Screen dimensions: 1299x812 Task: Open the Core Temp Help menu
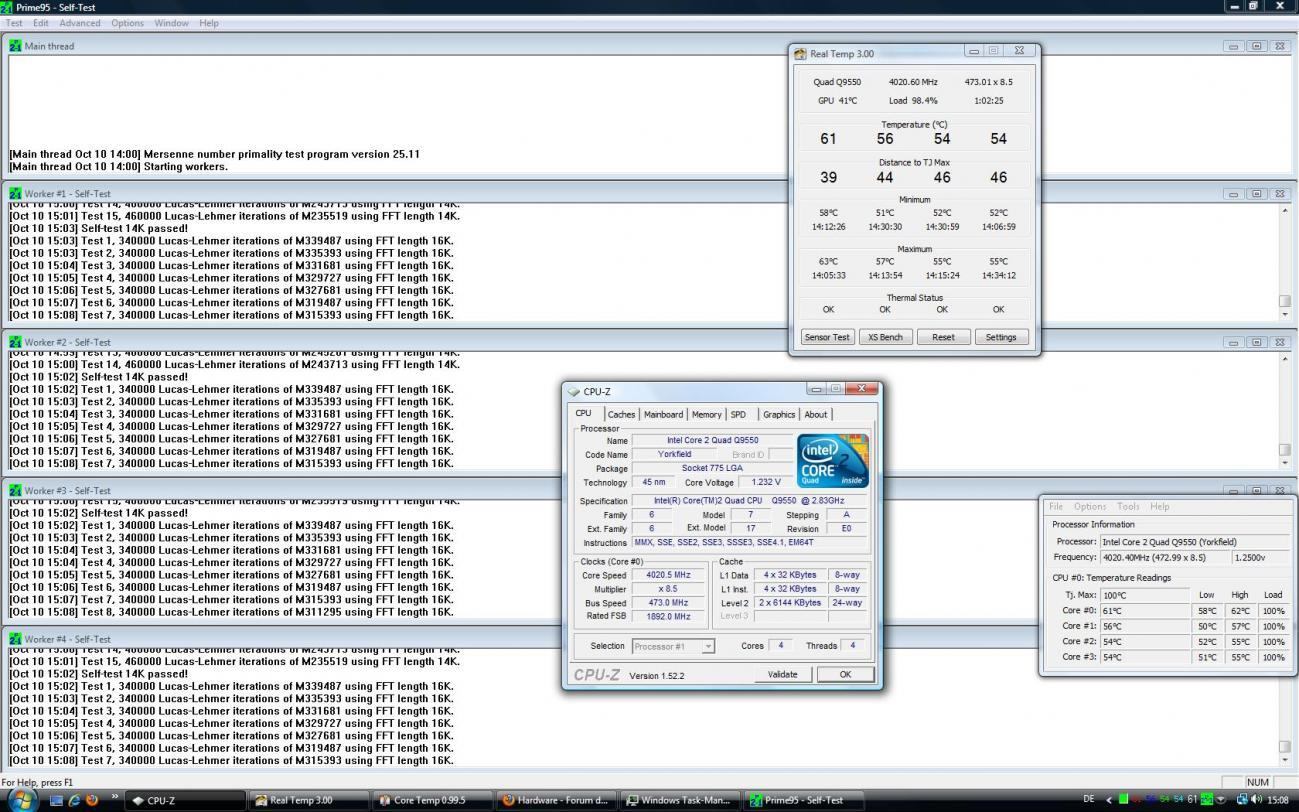point(1159,506)
